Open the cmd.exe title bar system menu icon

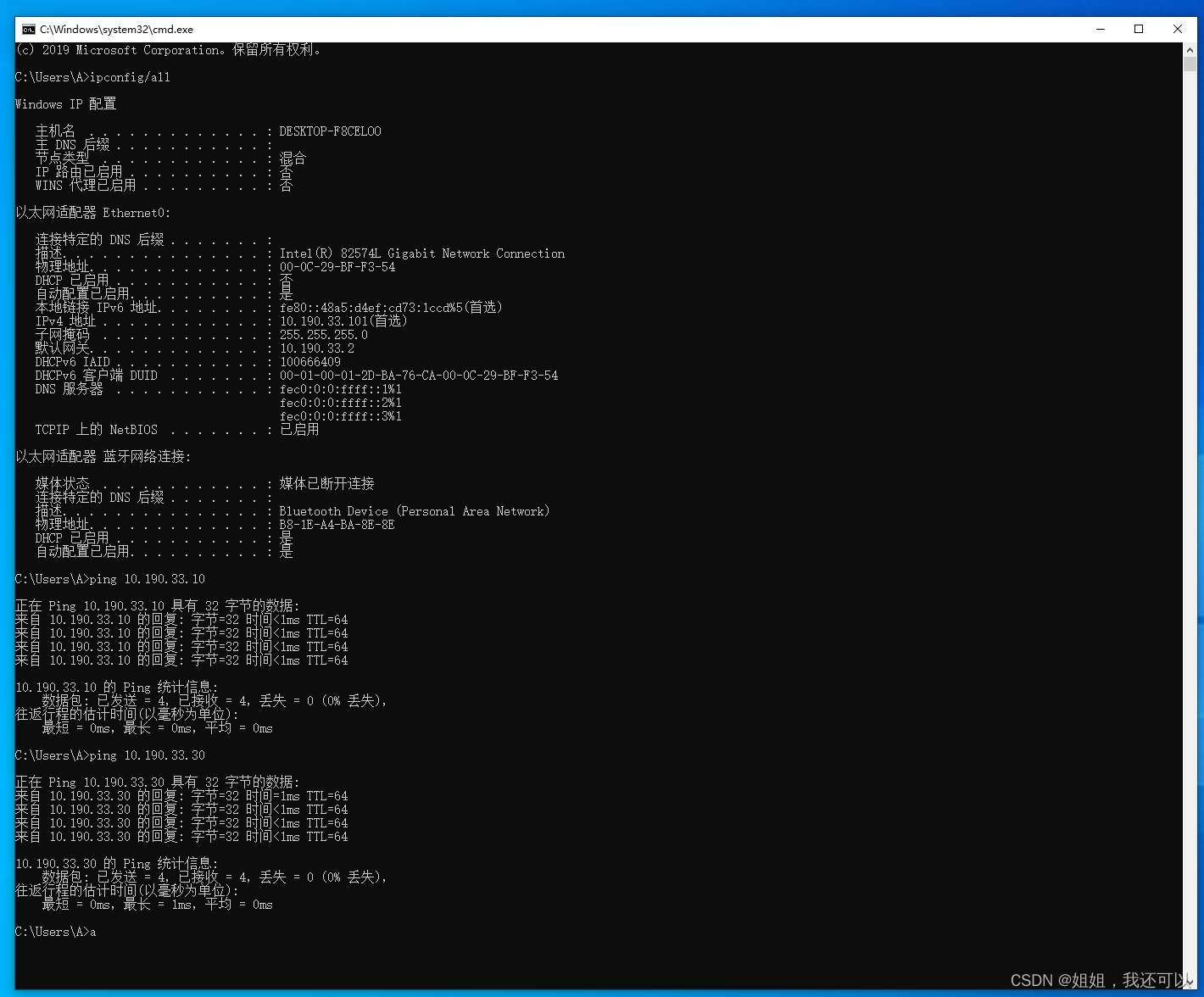[x=28, y=29]
